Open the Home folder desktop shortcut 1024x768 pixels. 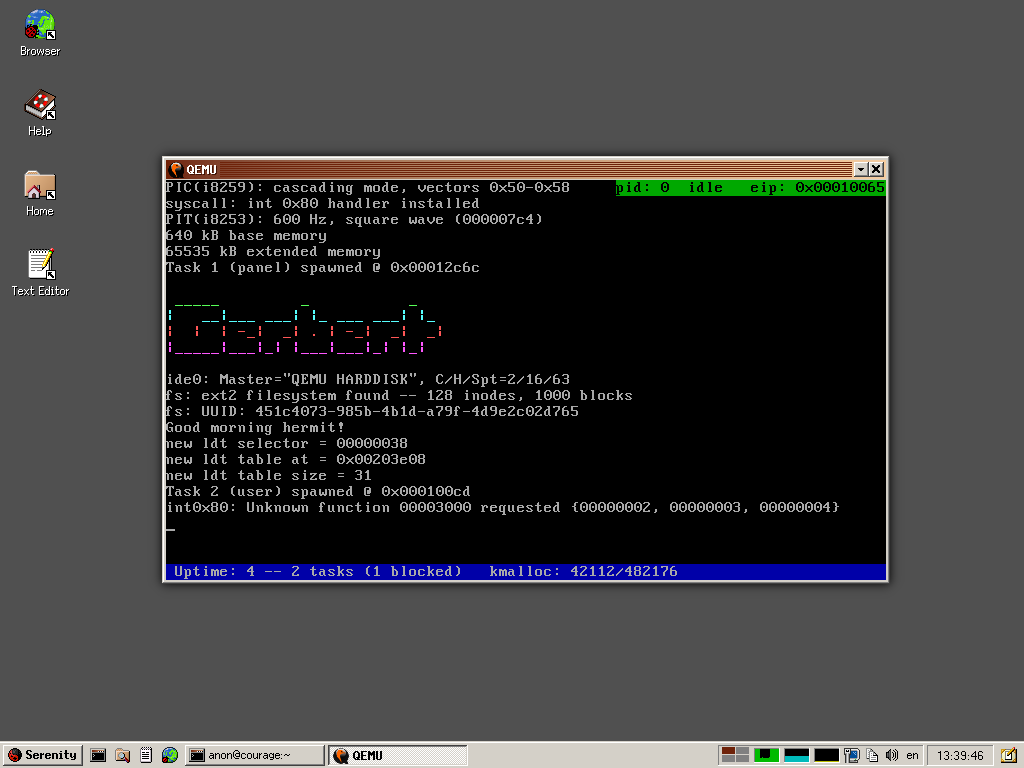(x=40, y=193)
